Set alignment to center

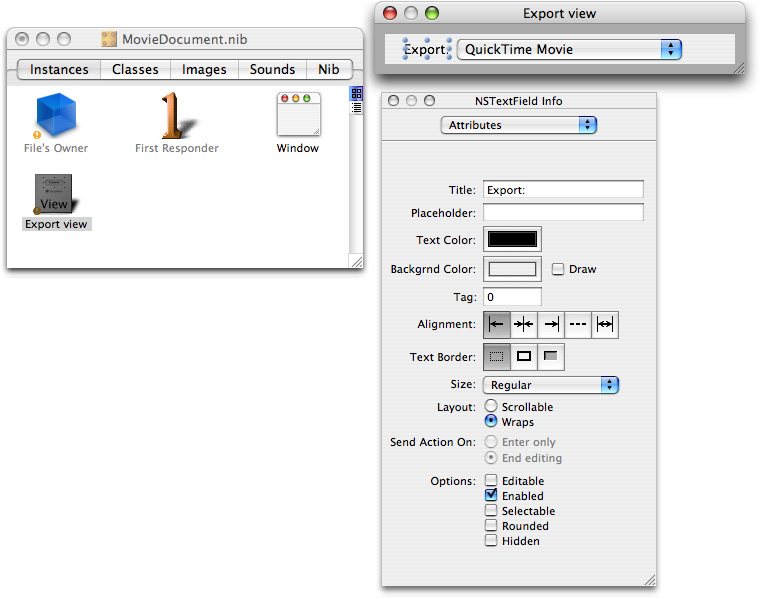pos(523,324)
